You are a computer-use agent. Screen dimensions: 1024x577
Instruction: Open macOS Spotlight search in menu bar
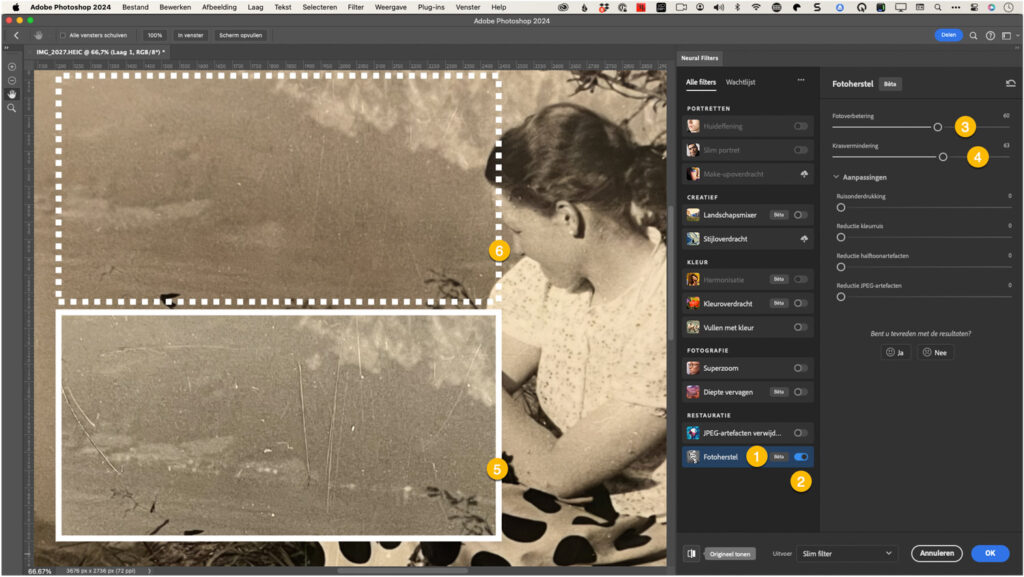tap(937, 7)
